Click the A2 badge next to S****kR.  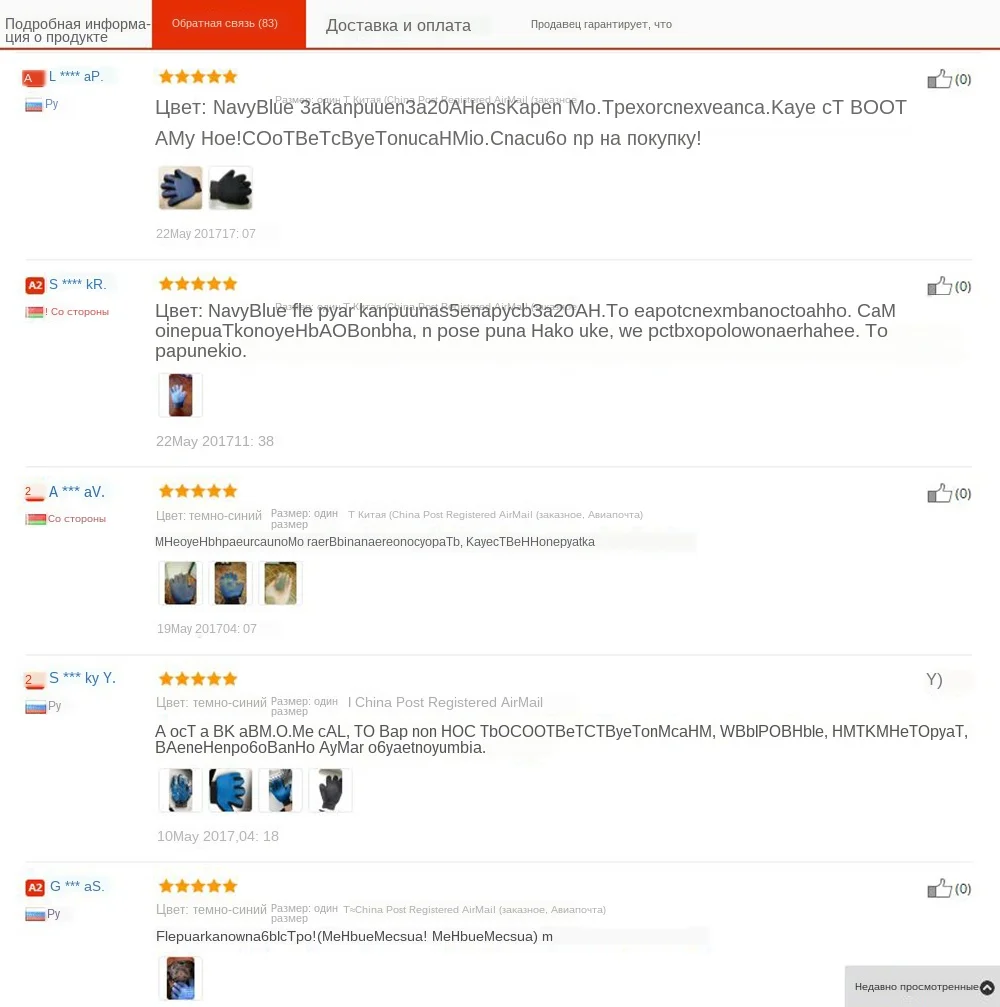click(x=35, y=285)
